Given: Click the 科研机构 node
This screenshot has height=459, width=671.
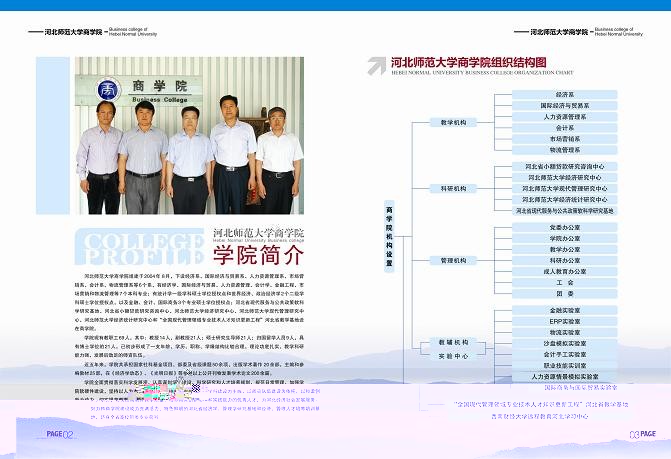Looking at the screenshot, I should 453,188.
